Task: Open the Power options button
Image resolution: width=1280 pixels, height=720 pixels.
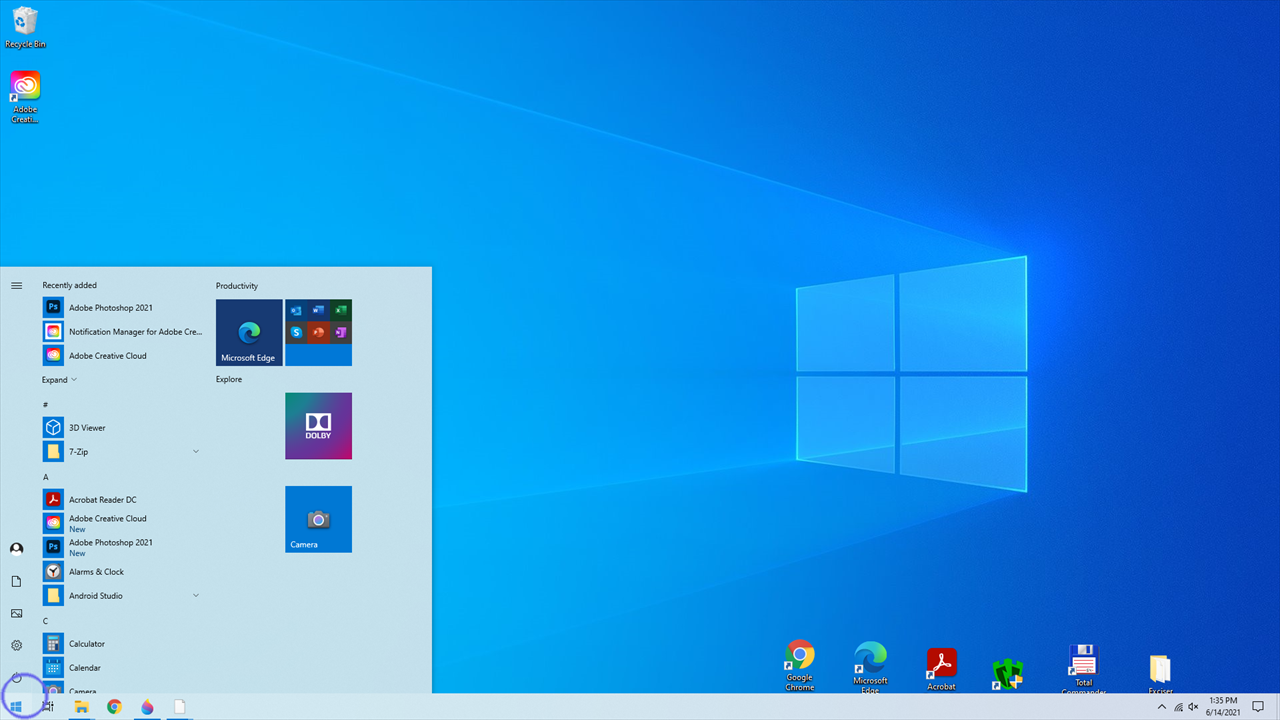Action: (x=16, y=677)
